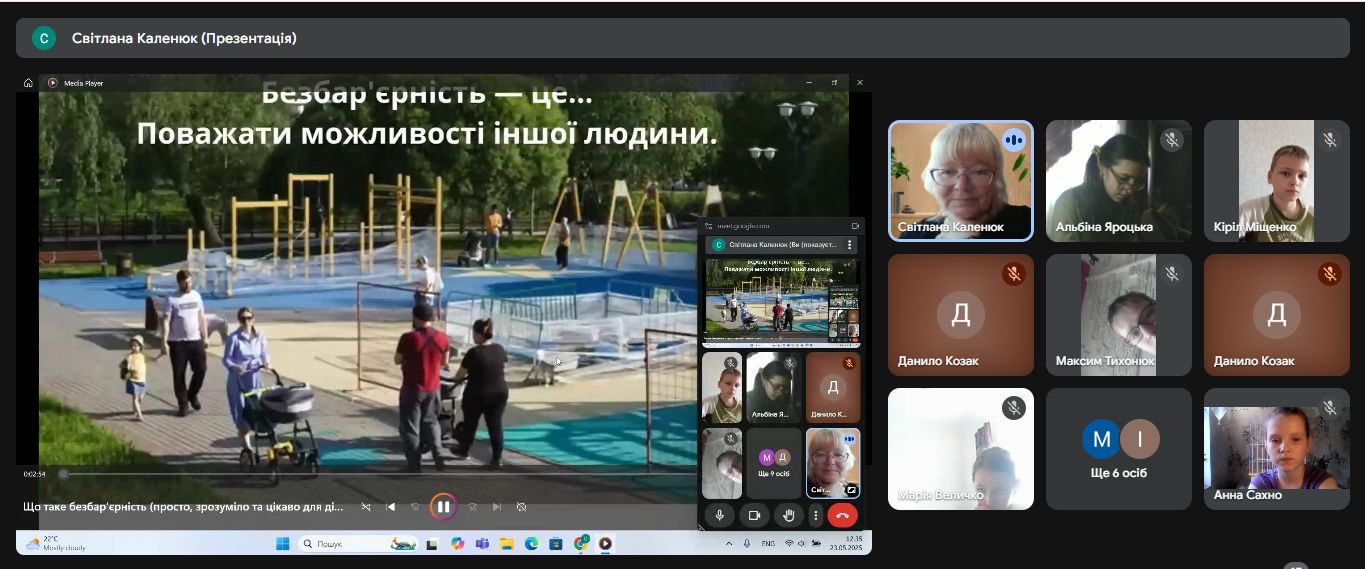Open the 'Ще 6 осіб' participants tile
Screen dimensions: 1365x569
click(1119, 449)
